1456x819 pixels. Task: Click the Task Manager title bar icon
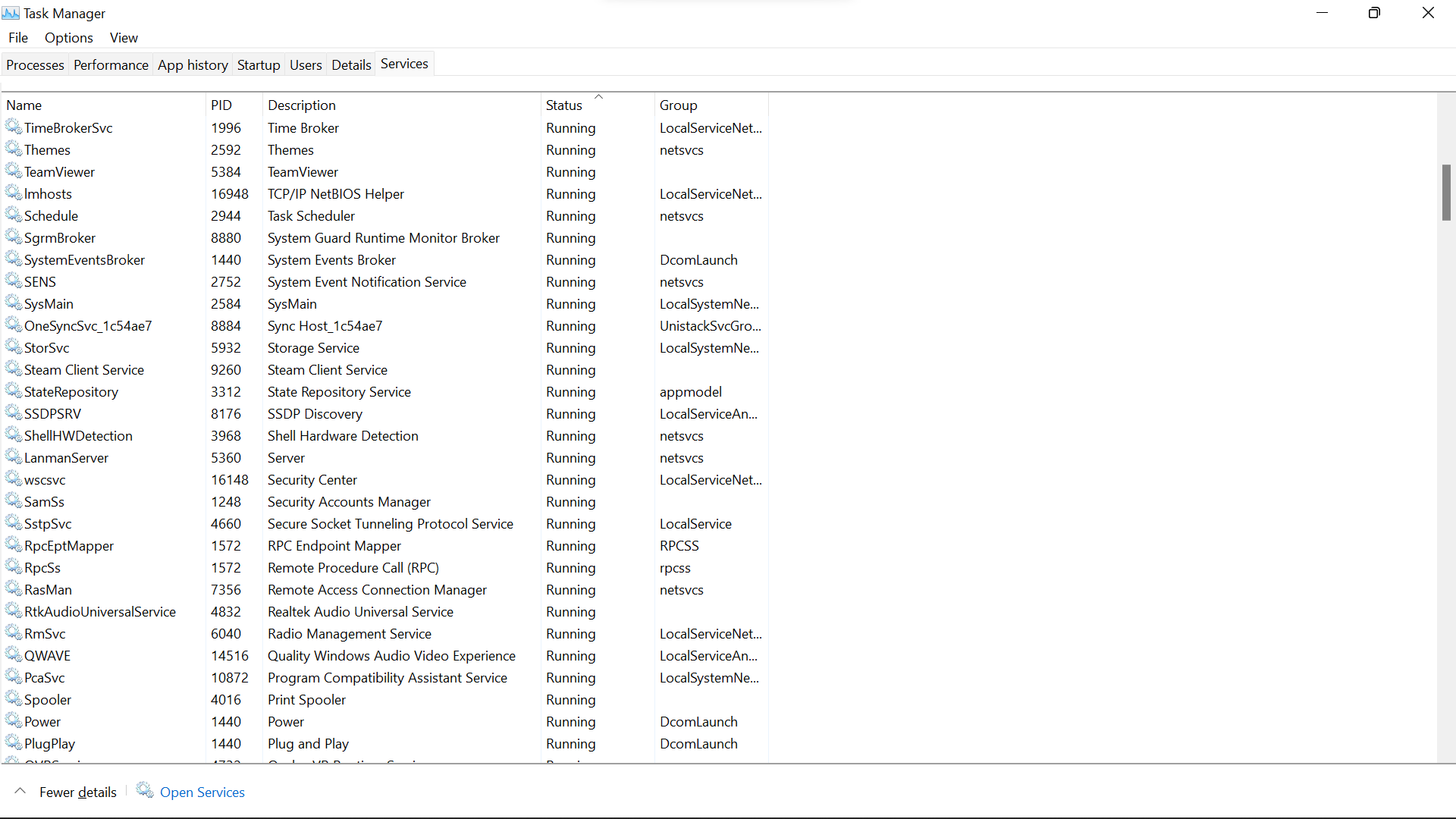[11, 13]
